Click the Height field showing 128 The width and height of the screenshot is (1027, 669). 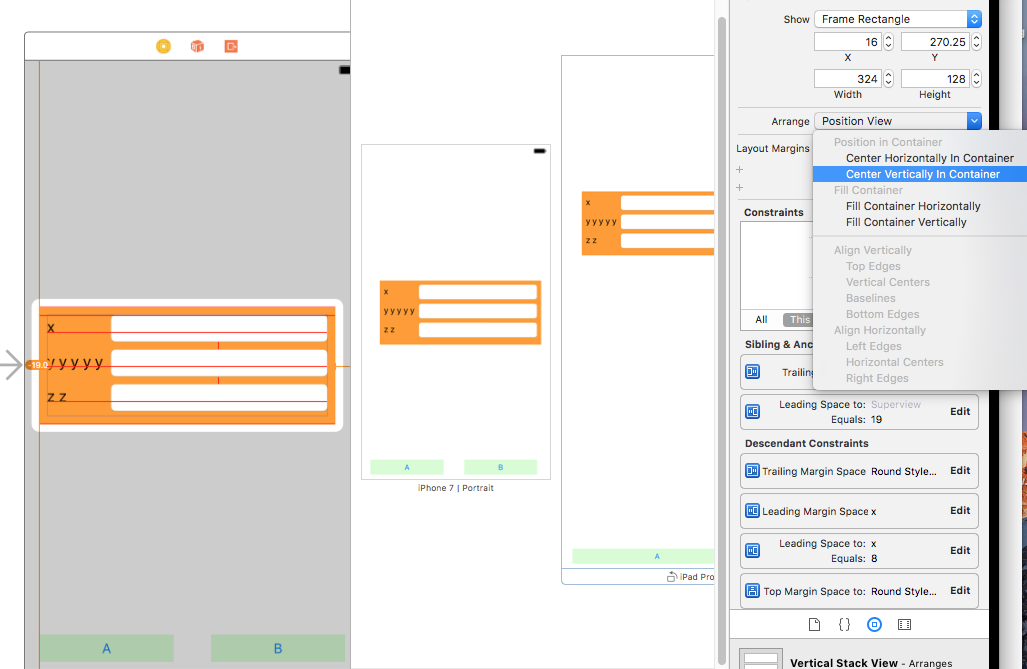tap(935, 79)
